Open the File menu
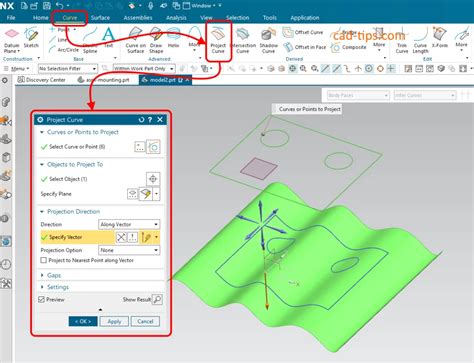 [x=11, y=18]
